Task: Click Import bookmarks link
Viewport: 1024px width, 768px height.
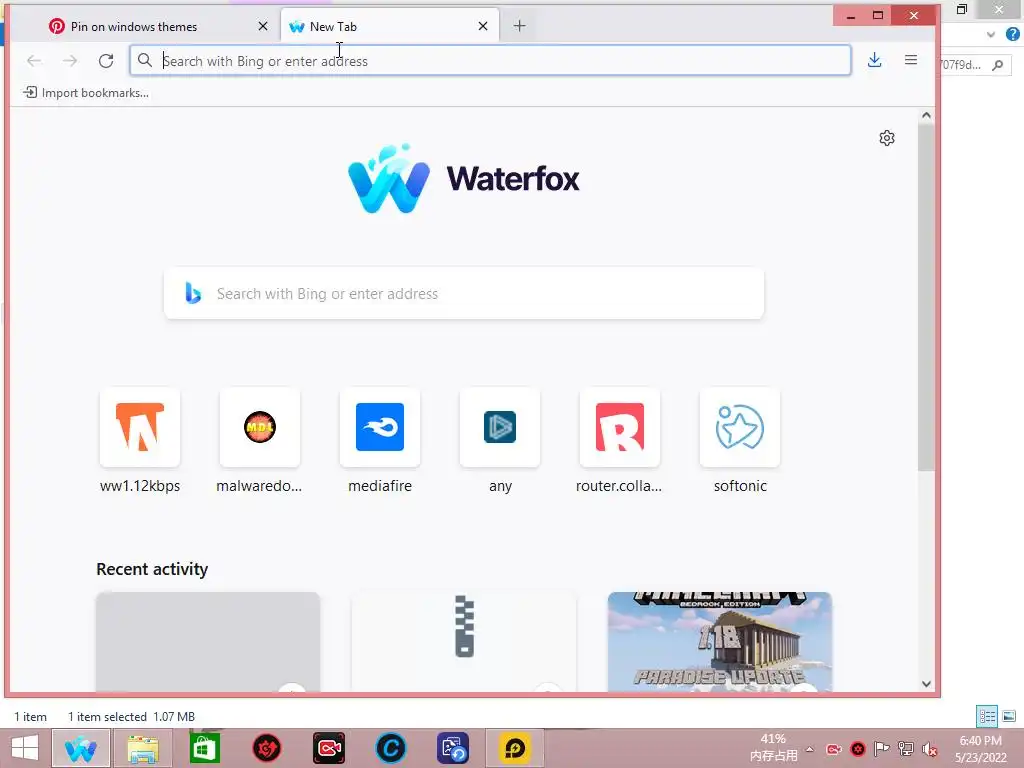Action: 86,93
